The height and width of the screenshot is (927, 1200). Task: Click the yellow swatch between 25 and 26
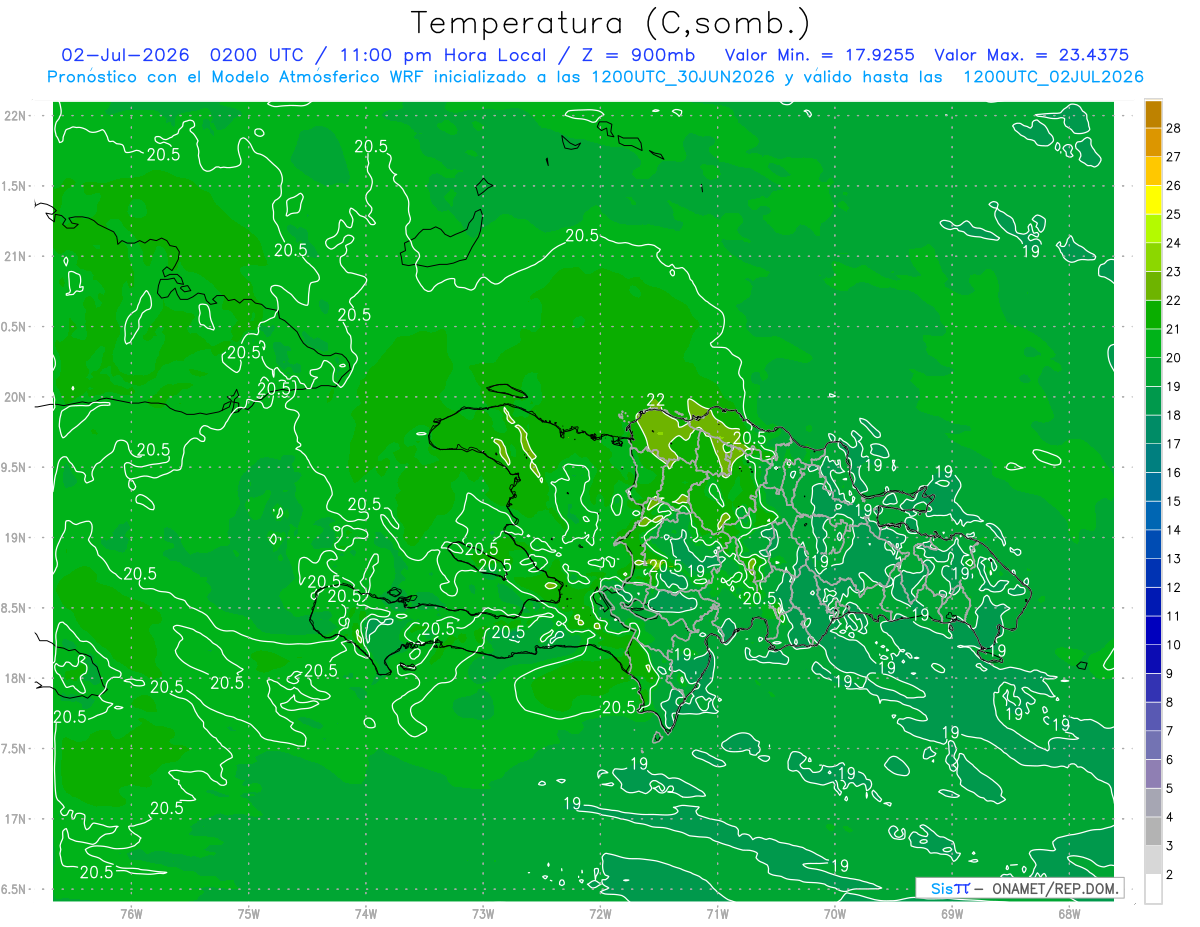1153,200
